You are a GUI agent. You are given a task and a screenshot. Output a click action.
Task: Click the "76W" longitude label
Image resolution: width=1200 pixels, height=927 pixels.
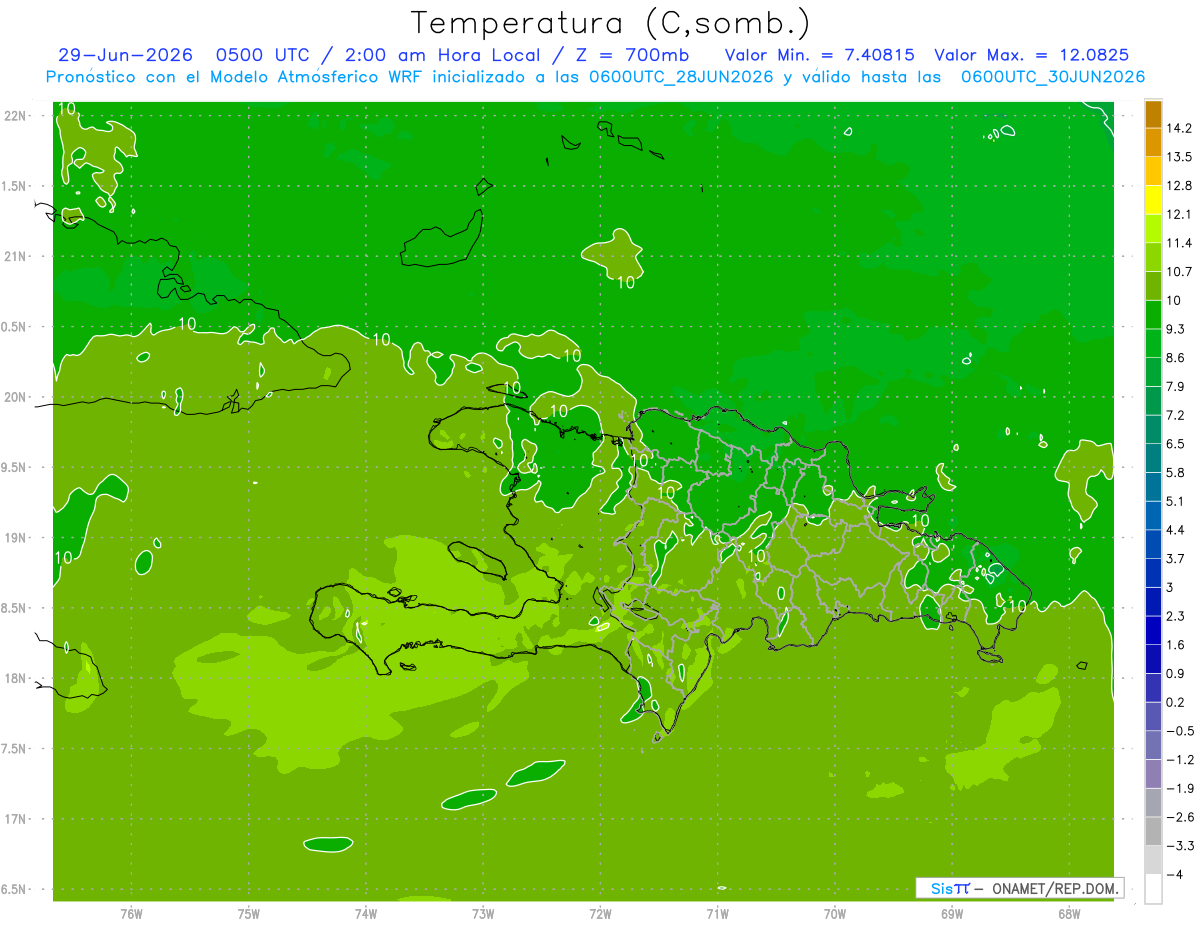coord(131,913)
